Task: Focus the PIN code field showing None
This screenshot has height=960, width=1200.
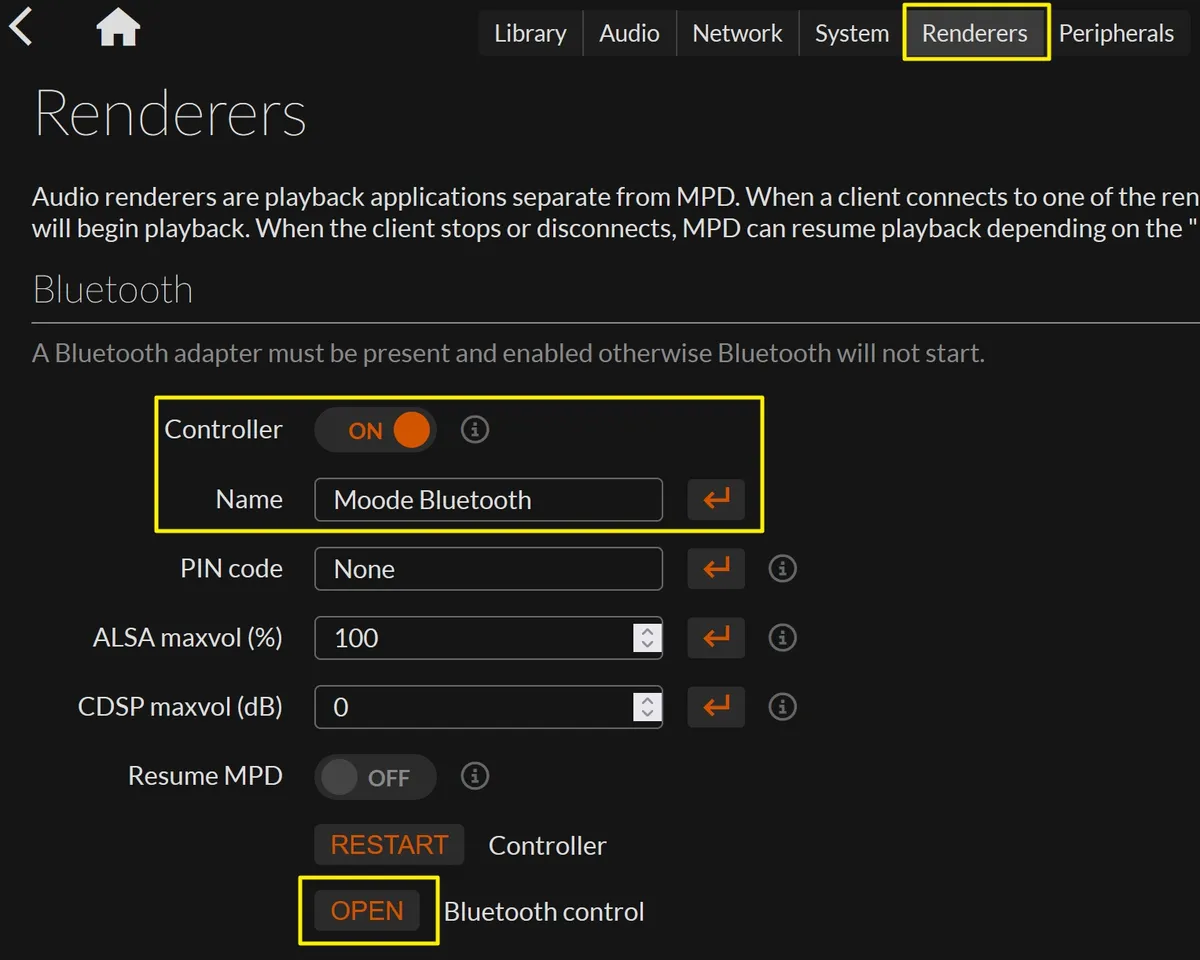Action: (488, 568)
